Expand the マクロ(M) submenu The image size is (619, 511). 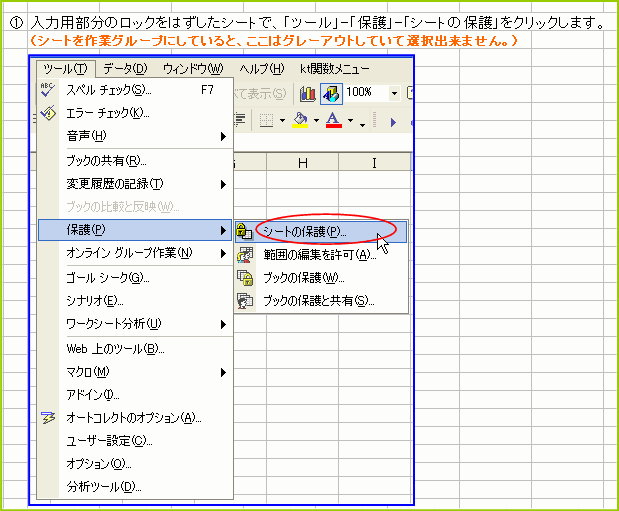135,372
